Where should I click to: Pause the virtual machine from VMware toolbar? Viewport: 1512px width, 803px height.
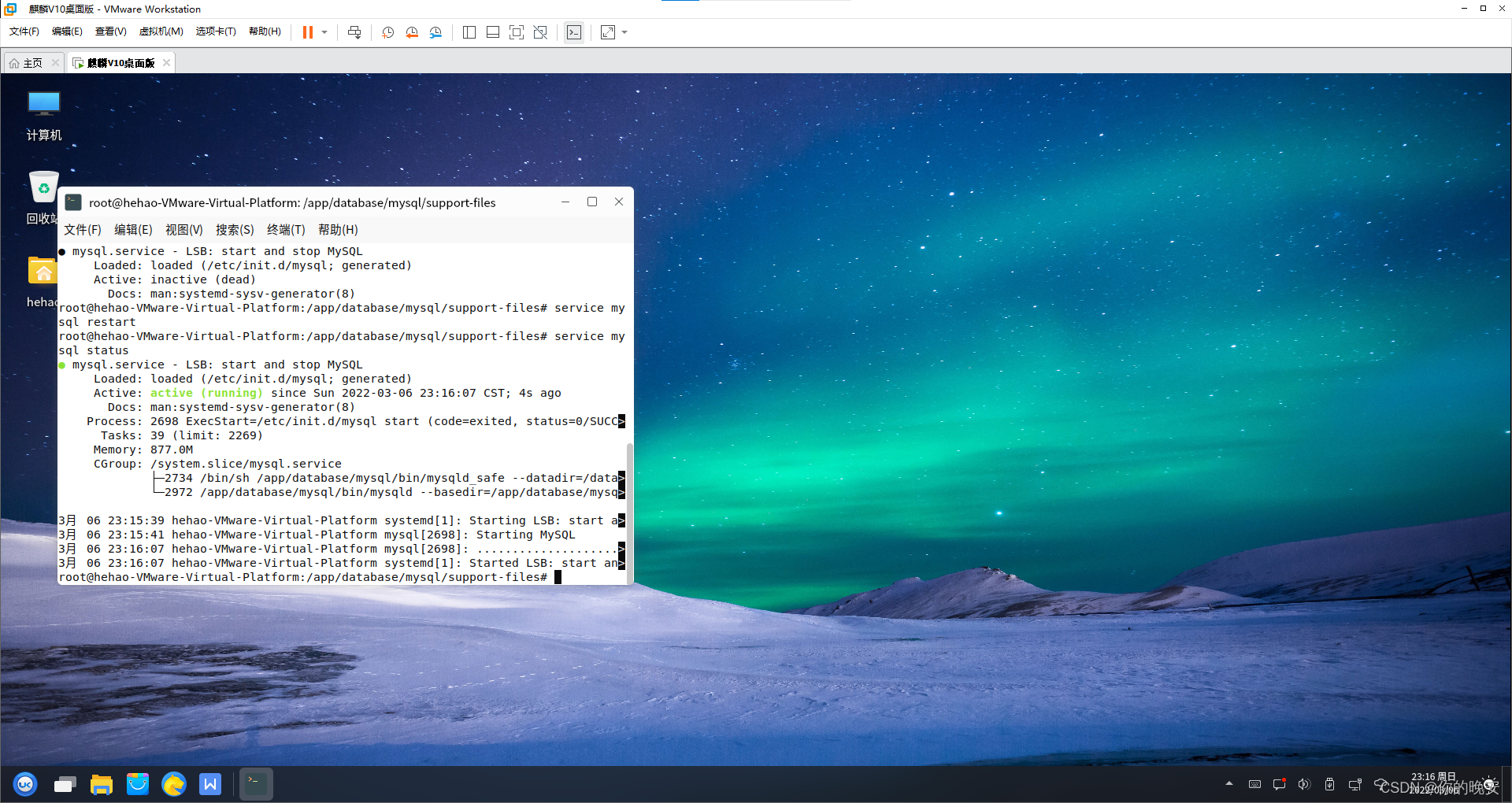(x=308, y=32)
